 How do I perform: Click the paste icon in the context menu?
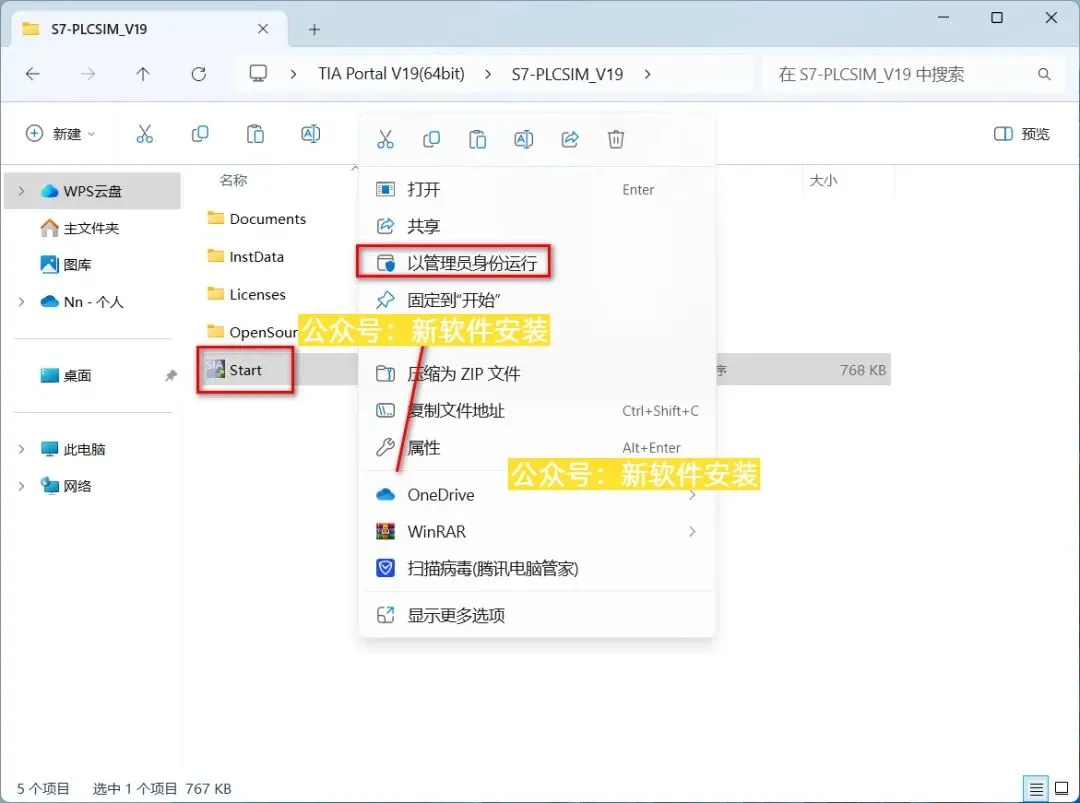pos(477,140)
